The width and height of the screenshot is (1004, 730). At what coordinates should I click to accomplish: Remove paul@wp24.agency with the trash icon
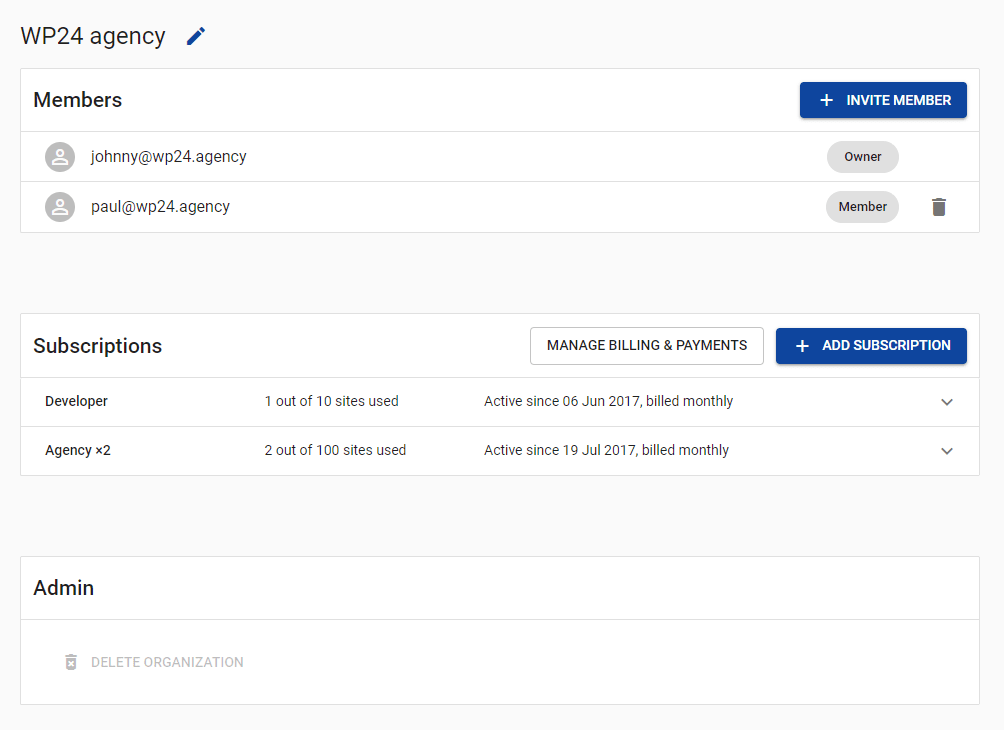coord(939,207)
